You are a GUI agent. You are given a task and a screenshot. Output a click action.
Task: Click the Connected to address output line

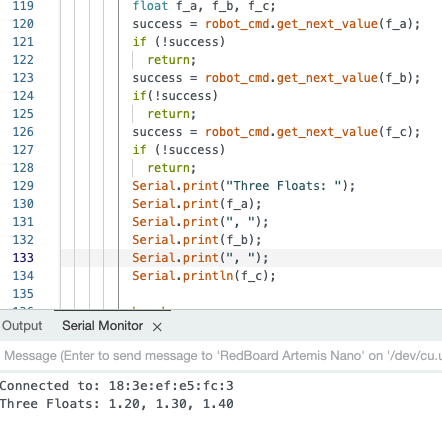117,386
